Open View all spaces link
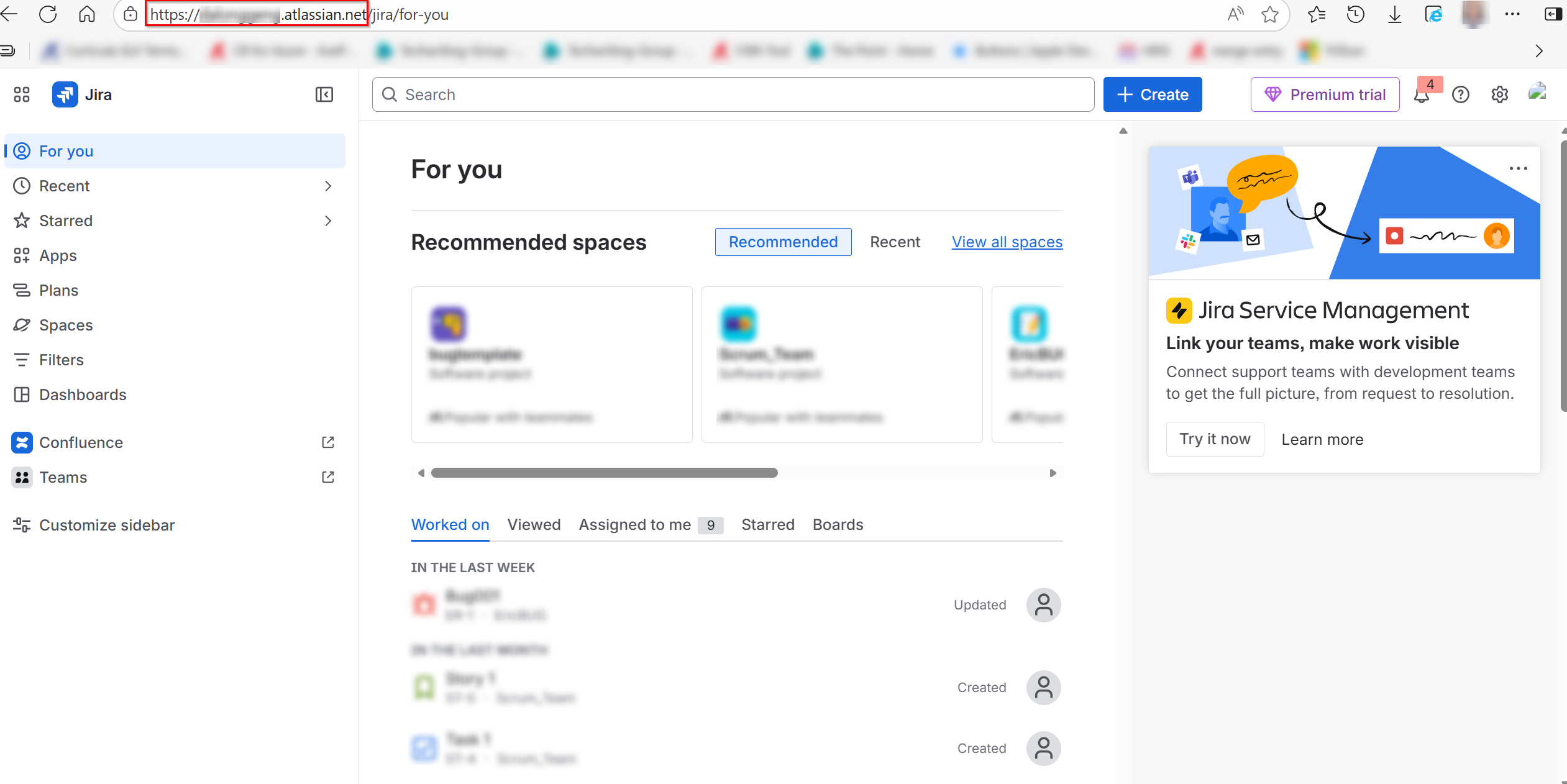The height and width of the screenshot is (784, 1567). point(1007,242)
